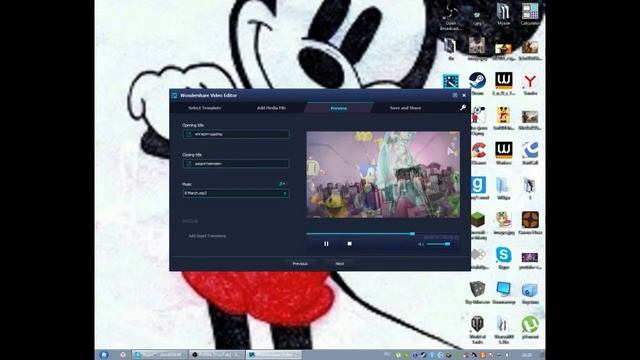Screen dimensions: 640x360
Task: Select the Yandex browser desktop icon
Action: [x=530, y=83]
